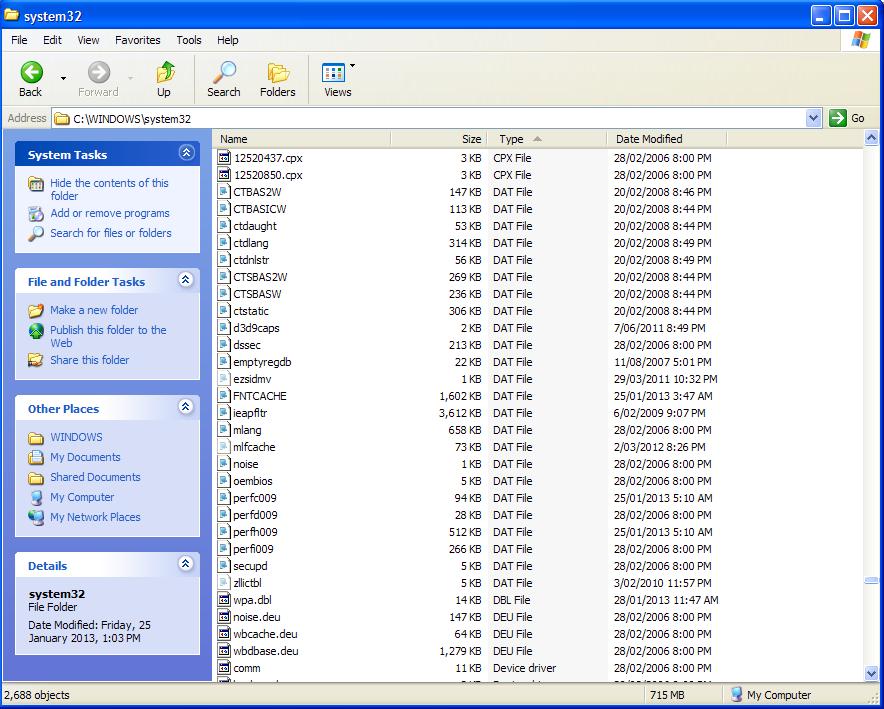Open the Views dropdown arrow
Viewport: 884px width, 709px height.
pos(352,66)
